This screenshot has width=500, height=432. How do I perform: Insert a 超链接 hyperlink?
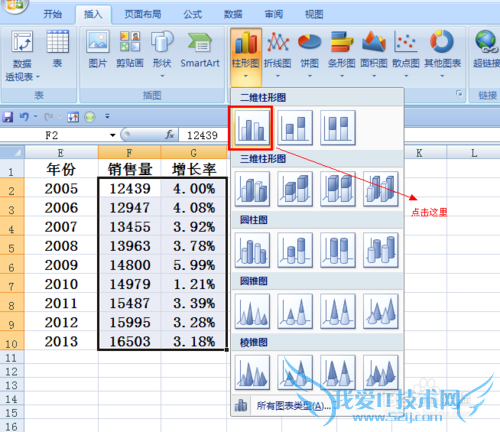click(486, 50)
